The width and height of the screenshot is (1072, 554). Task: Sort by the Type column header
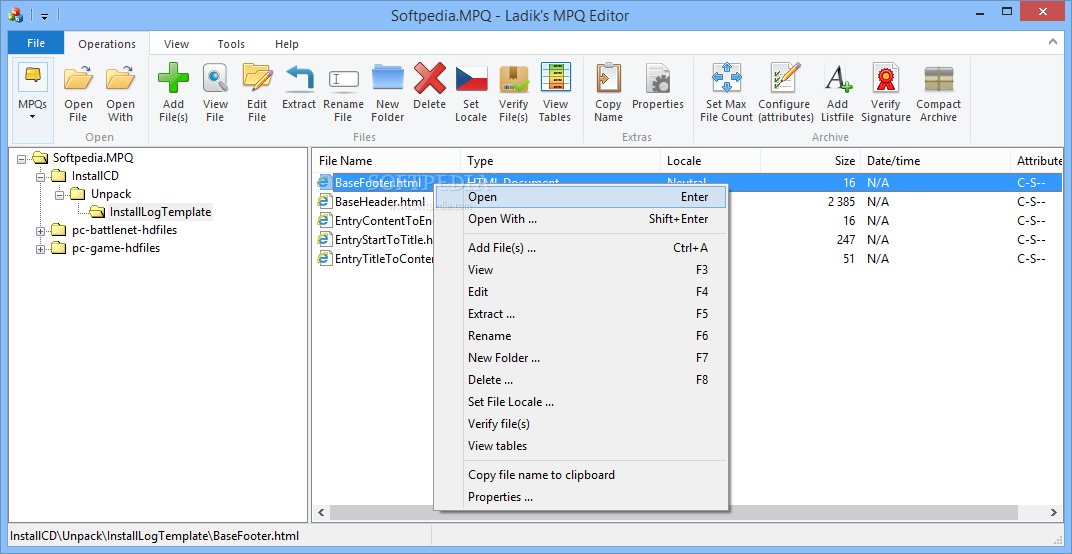561,161
